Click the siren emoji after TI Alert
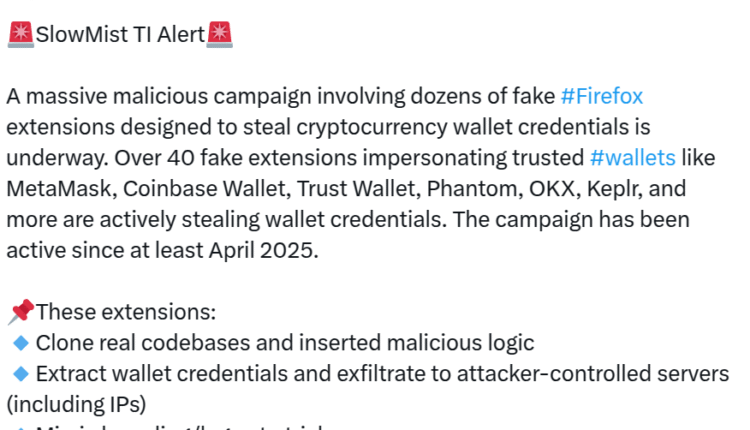Viewport: 750px width, 430px height. [218, 35]
